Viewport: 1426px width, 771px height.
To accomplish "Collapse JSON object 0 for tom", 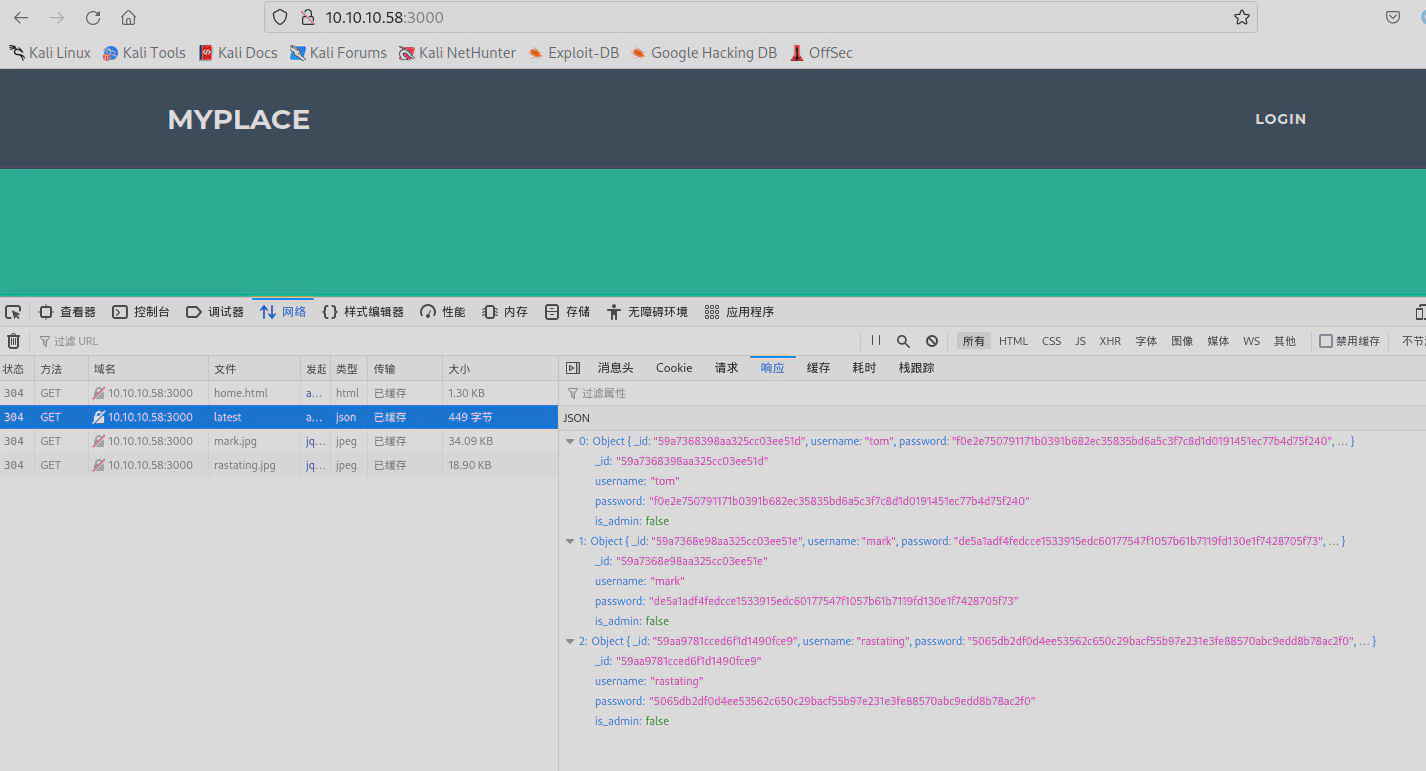I will pyautogui.click(x=570, y=441).
